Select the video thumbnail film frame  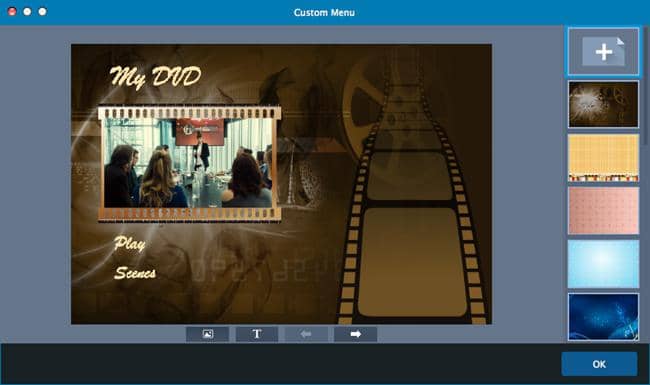coord(189,163)
